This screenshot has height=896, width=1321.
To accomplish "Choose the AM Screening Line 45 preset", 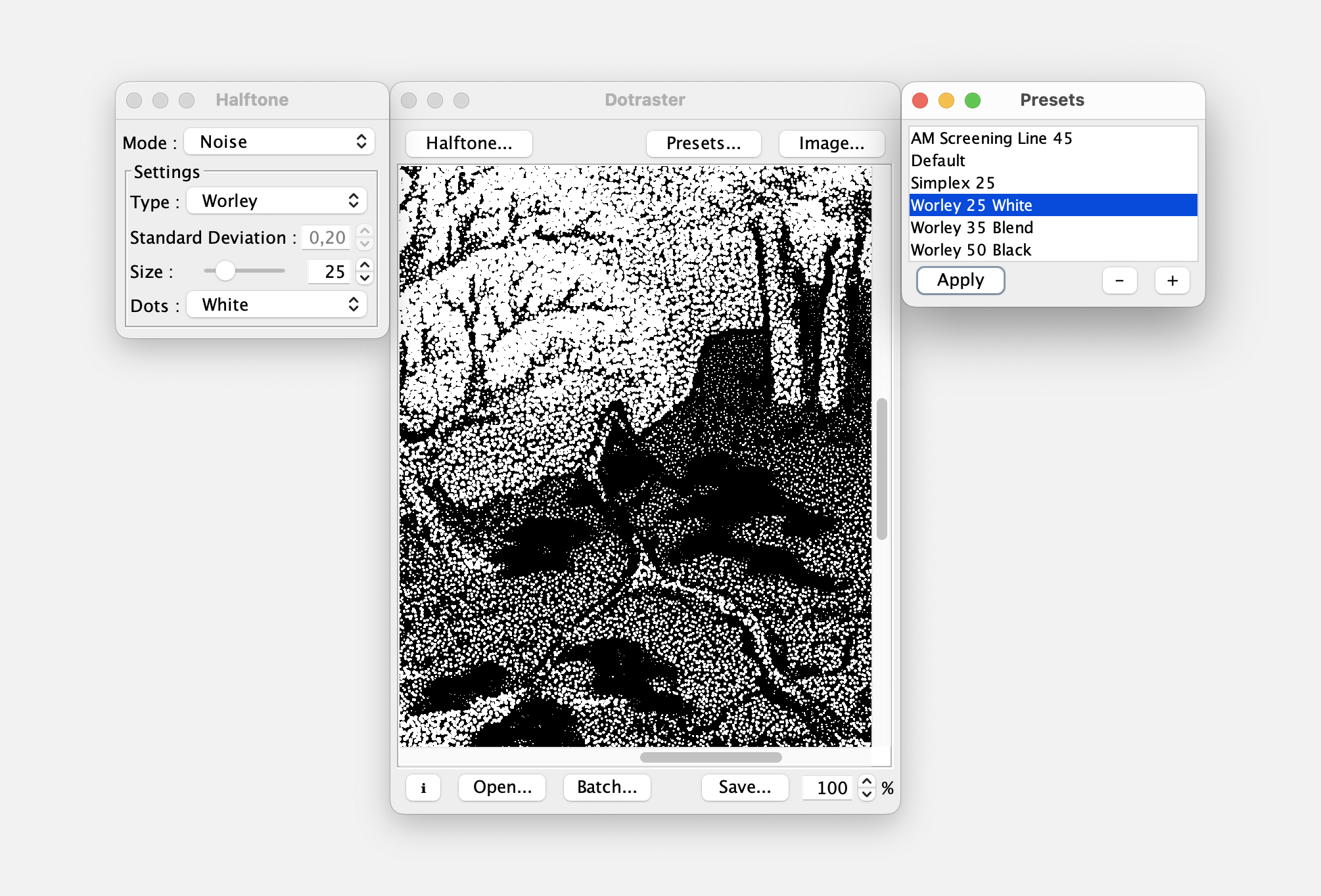I will [x=991, y=139].
